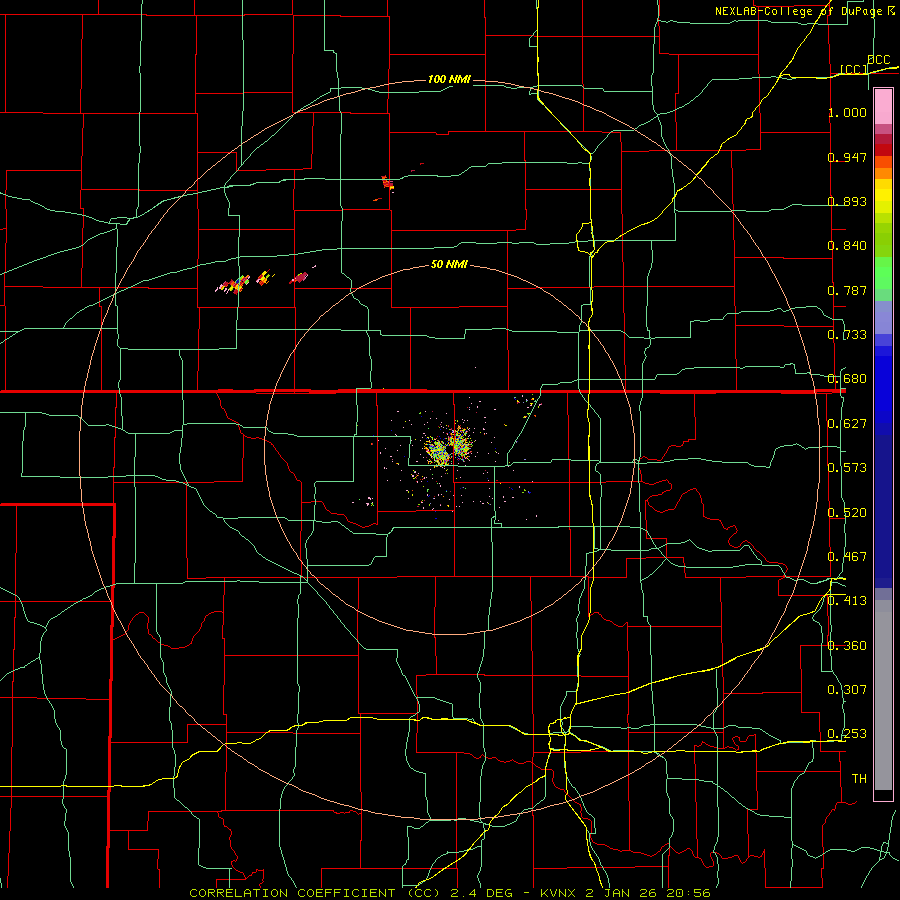The image size is (900, 900).
Task: Click the 0.787 legend value
Action: pyautogui.click(x=847, y=290)
